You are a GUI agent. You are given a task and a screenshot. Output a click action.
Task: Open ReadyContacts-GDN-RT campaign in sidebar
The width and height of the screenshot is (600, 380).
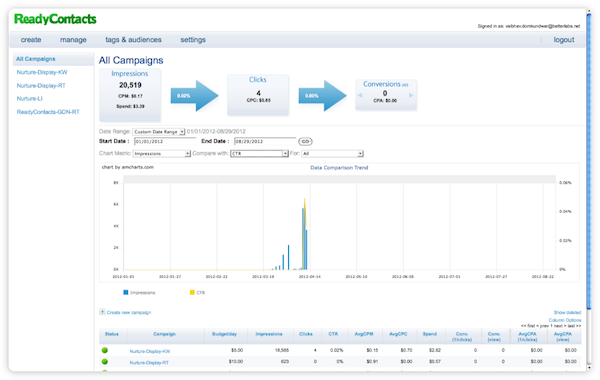tap(48, 112)
